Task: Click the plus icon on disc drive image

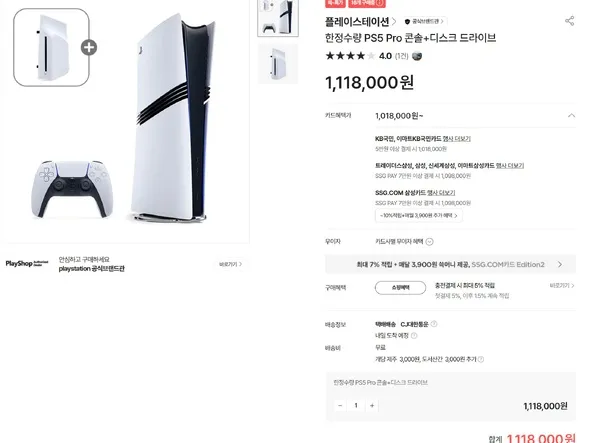Action: coord(89,47)
